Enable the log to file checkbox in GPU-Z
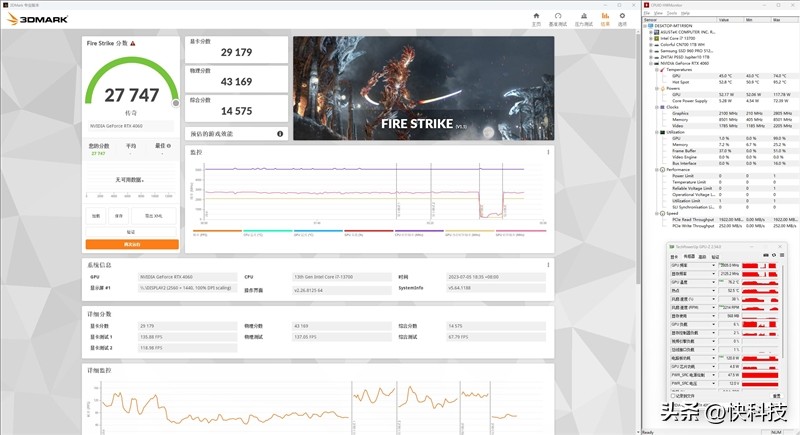 point(673,396)
